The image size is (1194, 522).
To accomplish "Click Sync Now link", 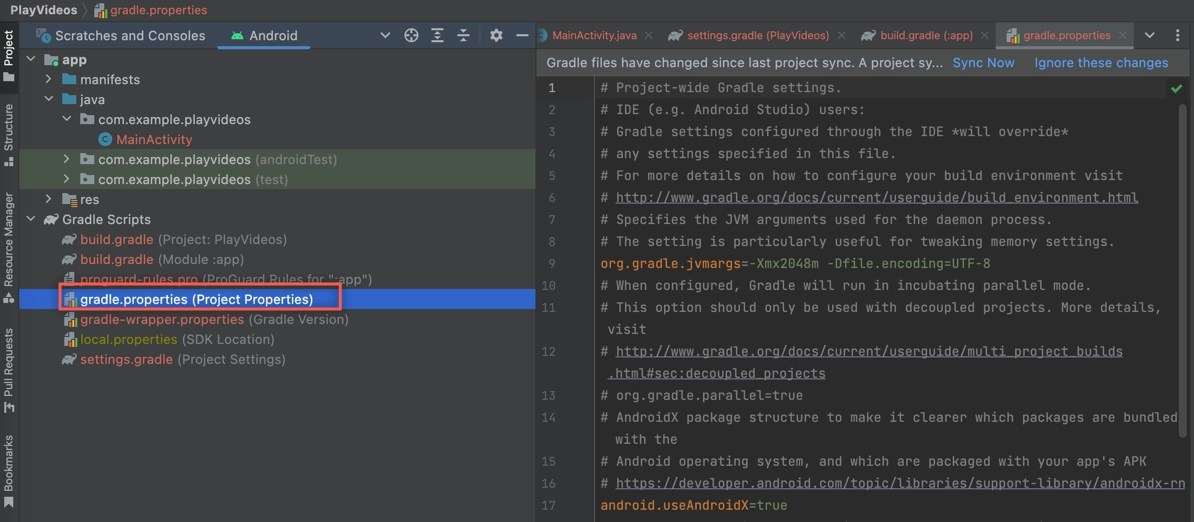I will pos(983,62).
